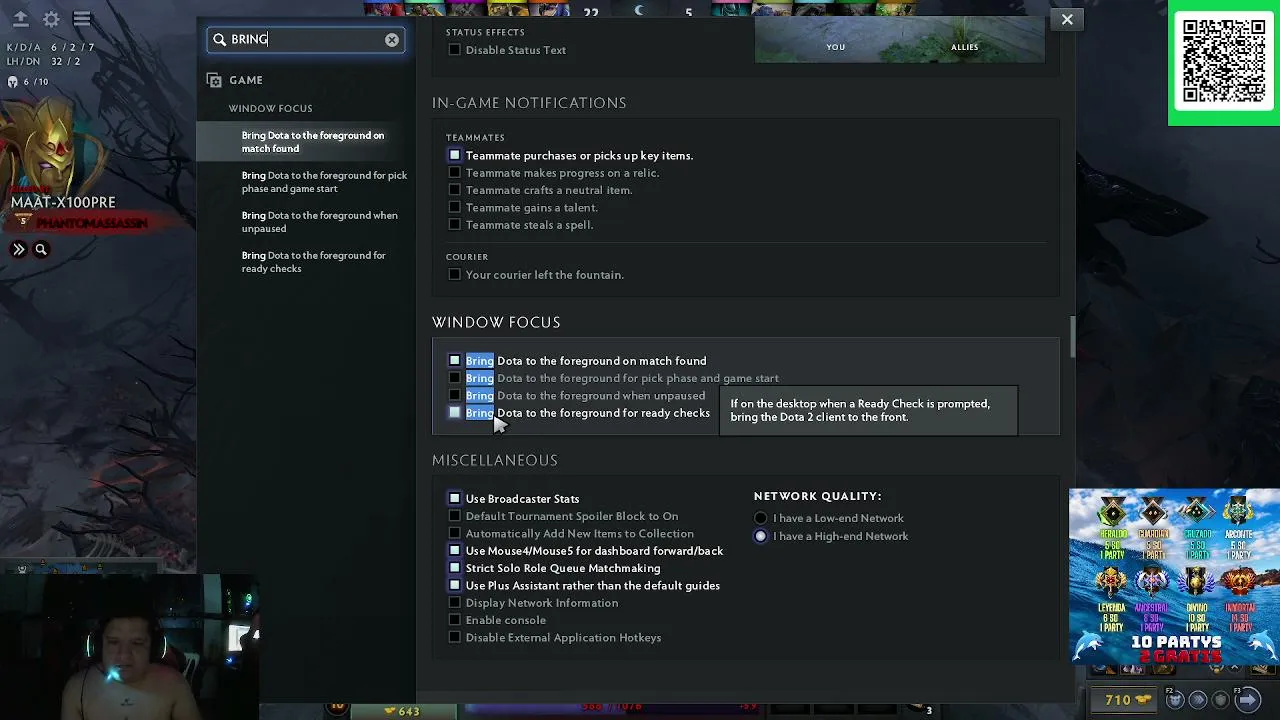Click the MAAT-X100PRE player name
This screenshot has height=720, width=1280.
[63, 202]
